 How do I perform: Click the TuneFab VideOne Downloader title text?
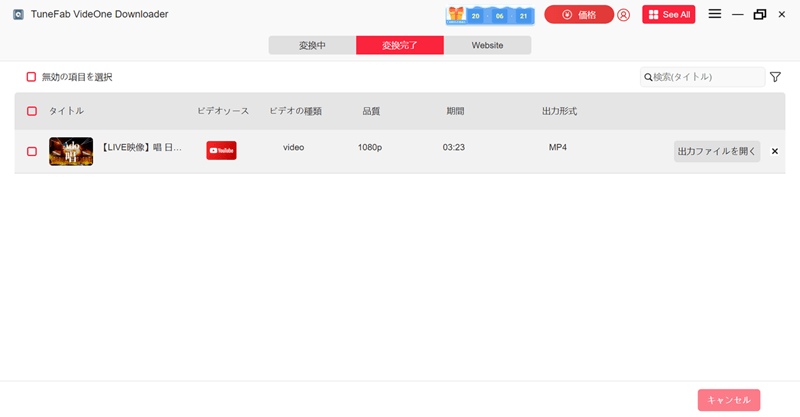99,14
